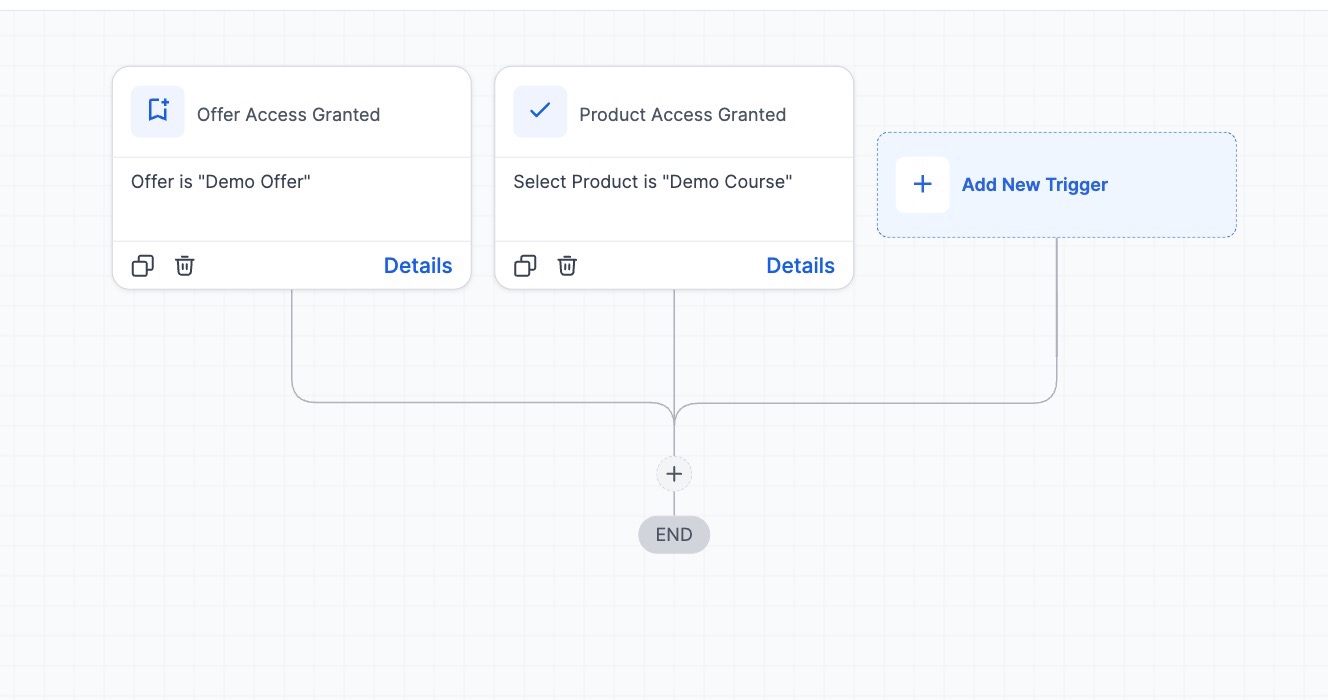Click the "Offer Access Granted" title

288,115
